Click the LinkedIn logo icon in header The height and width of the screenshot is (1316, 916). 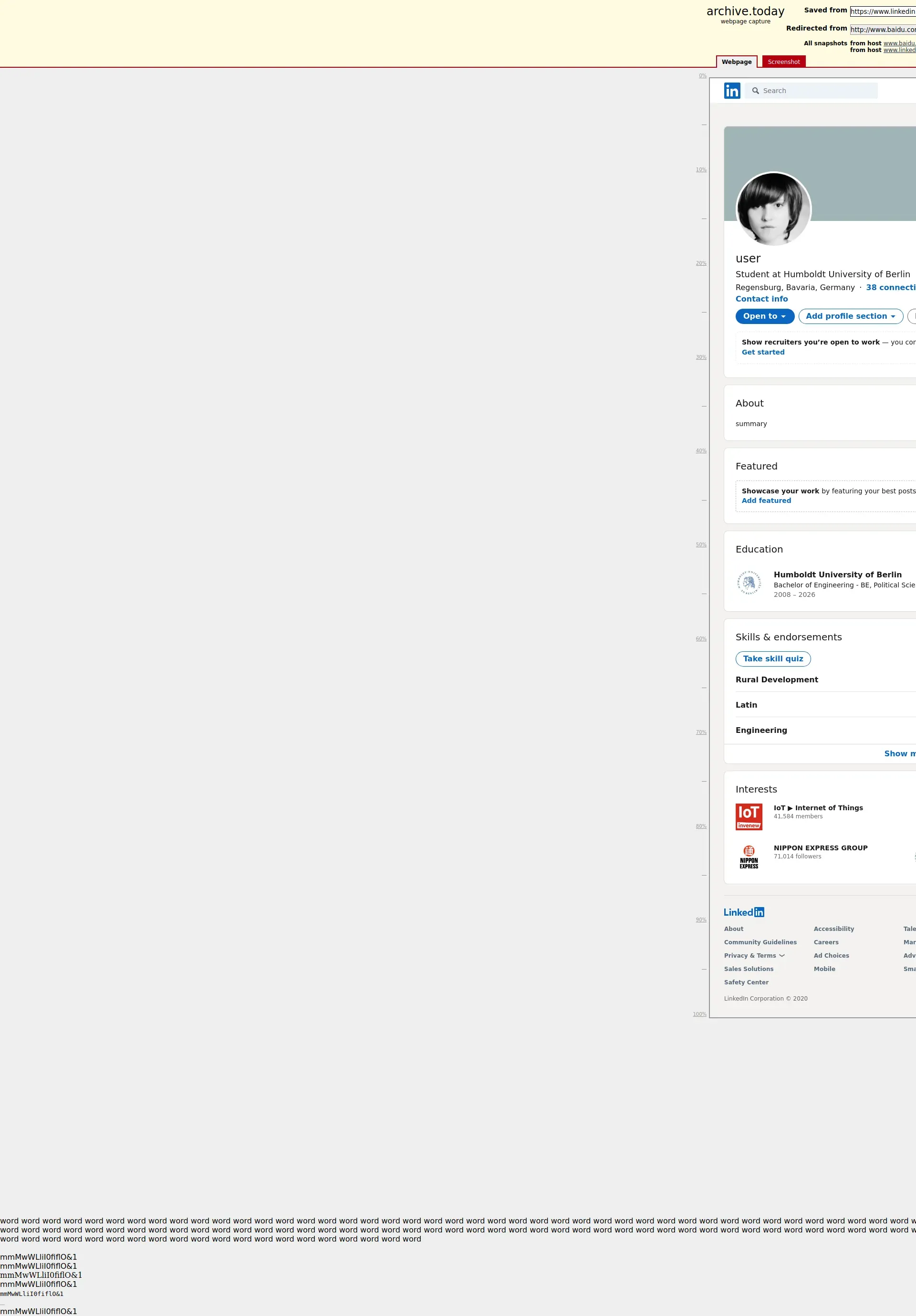tap(732, 91)
